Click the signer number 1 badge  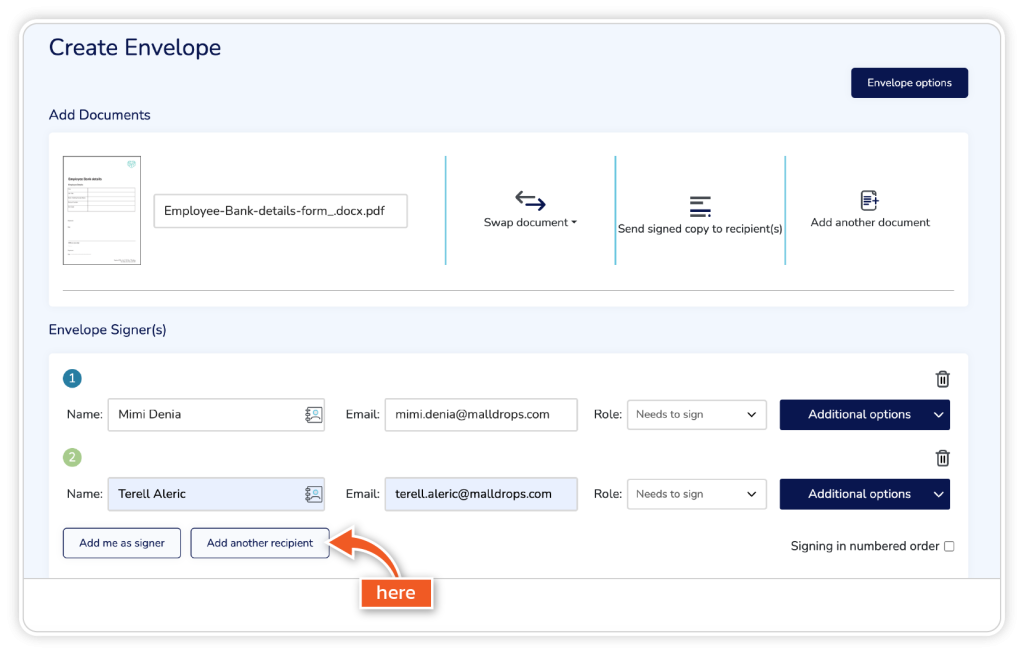pyautogui.click(x=72, y=379)
